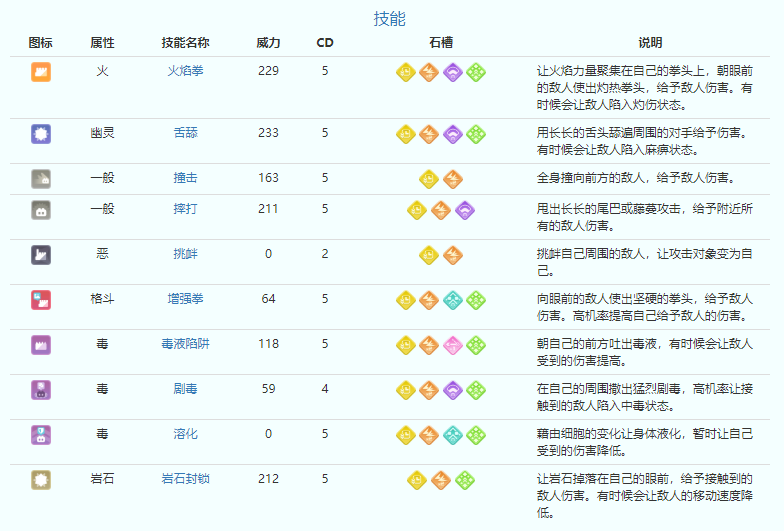Open the 剧毒 skill link
The image size is (784, 531).
(x=185, y=389)
